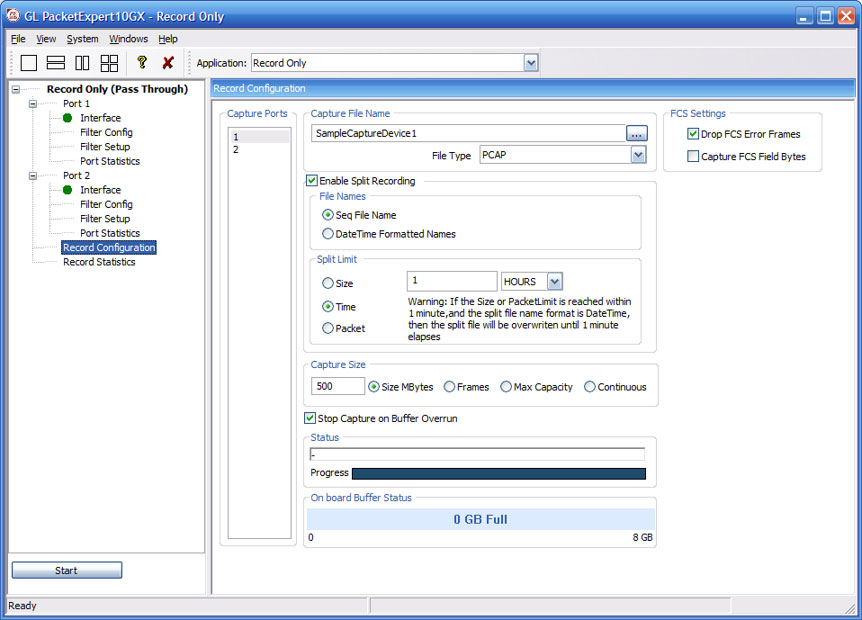Collapse the Port 2 tree node
This screenshot has height=620, width=862.
[x=33, y=175]
